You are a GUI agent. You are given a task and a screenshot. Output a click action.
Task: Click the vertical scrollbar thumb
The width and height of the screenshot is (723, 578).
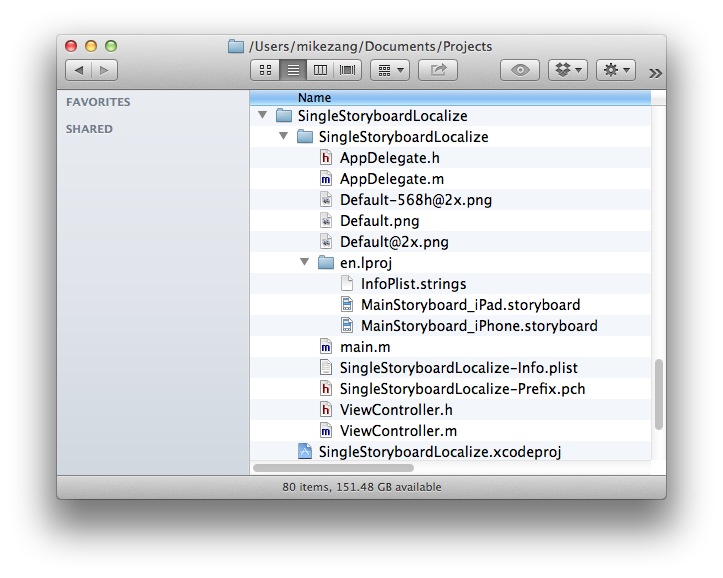[658, 395]
